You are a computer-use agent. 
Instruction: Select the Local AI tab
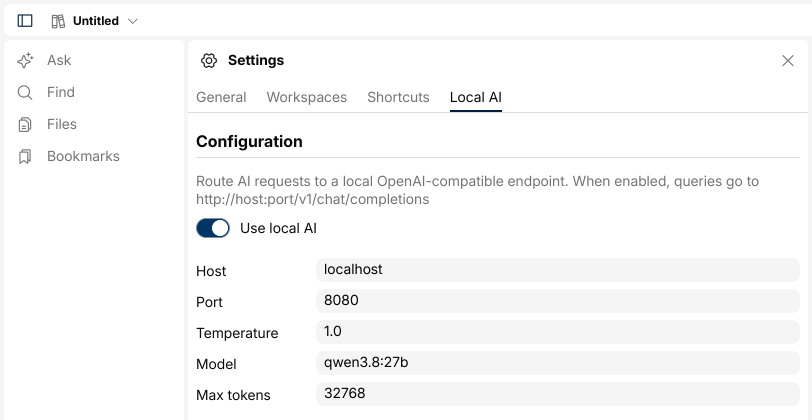476,97
